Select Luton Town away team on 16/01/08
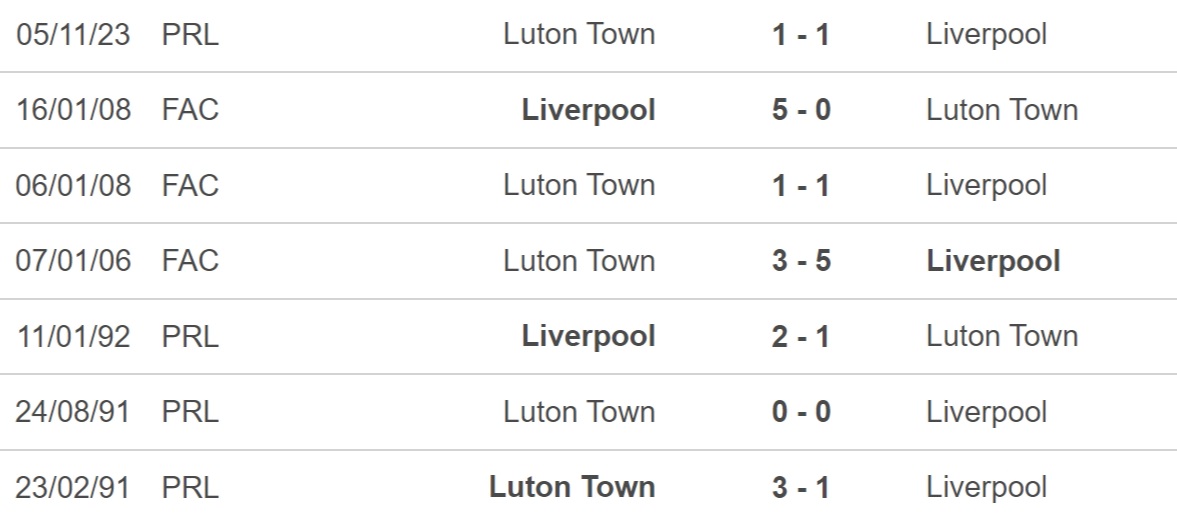Screen dimensions: 1177x523 pyautogui.click(x=1002, y=110)
